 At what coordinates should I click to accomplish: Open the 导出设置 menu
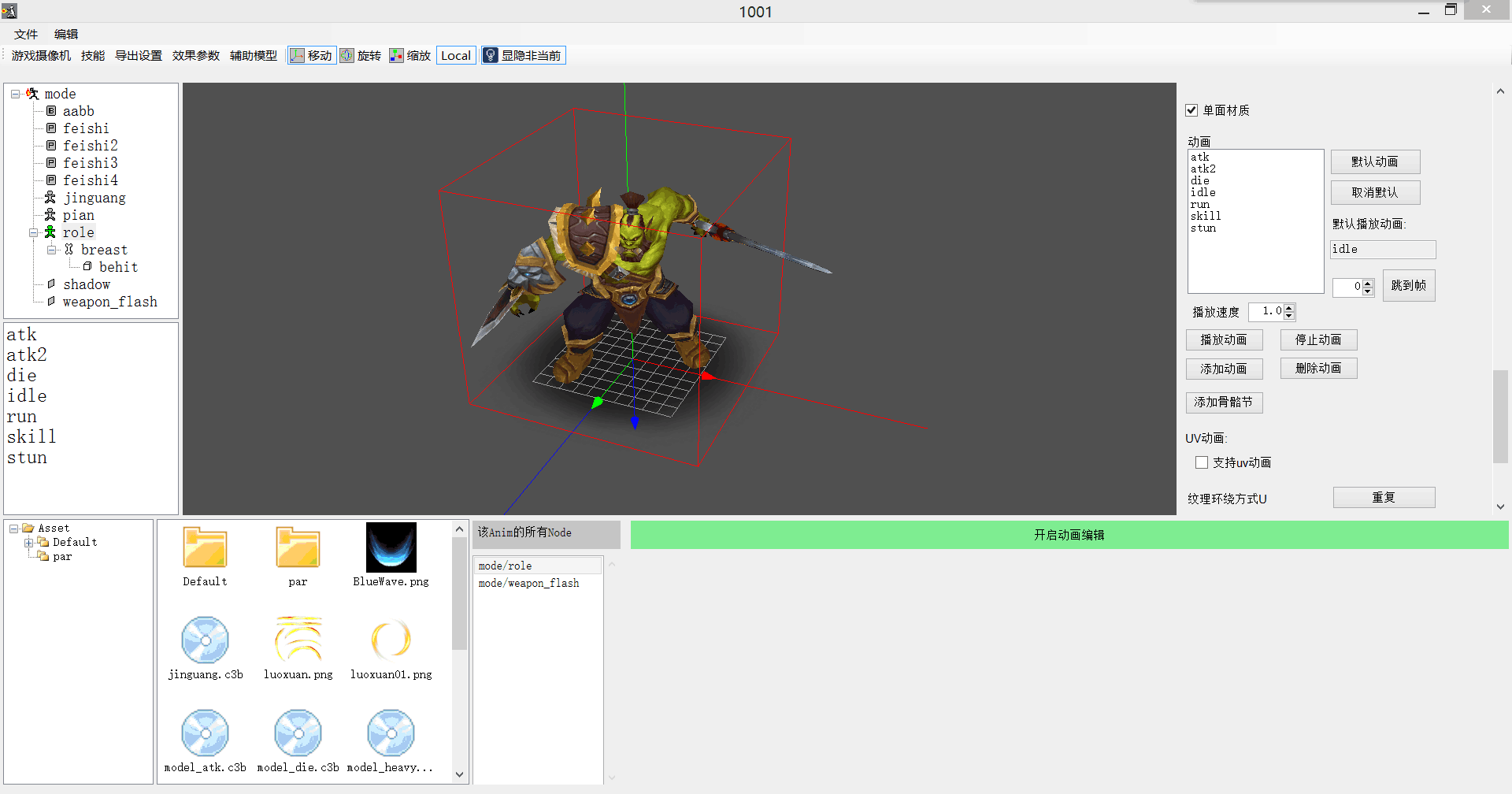point(139,55)
